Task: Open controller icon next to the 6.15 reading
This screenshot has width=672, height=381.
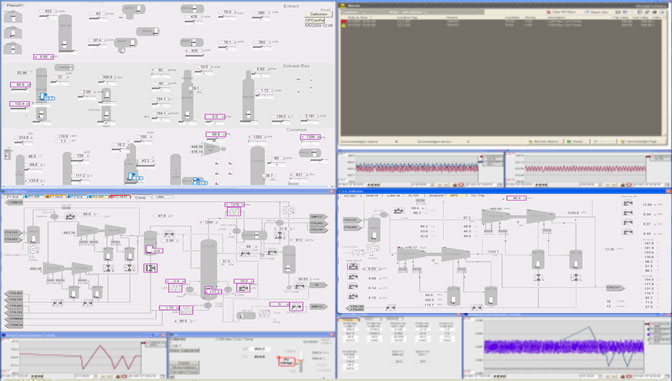Action: point(353,297)
